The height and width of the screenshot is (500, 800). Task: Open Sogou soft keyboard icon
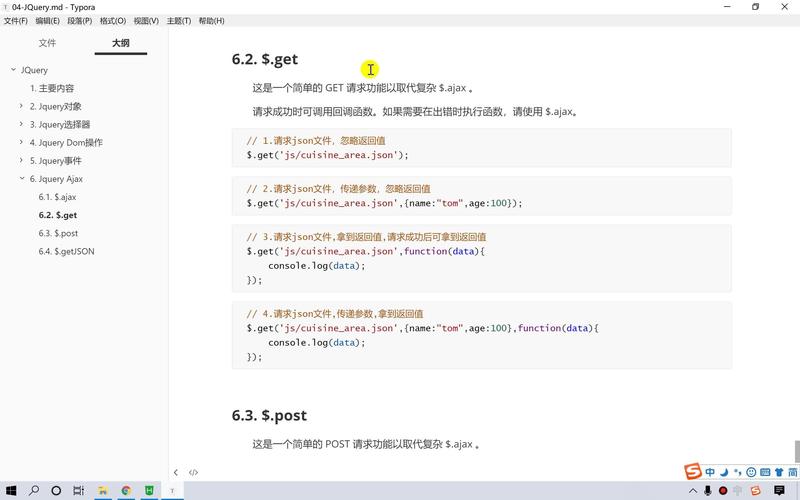pyautogui.click(x=765, y=472)
